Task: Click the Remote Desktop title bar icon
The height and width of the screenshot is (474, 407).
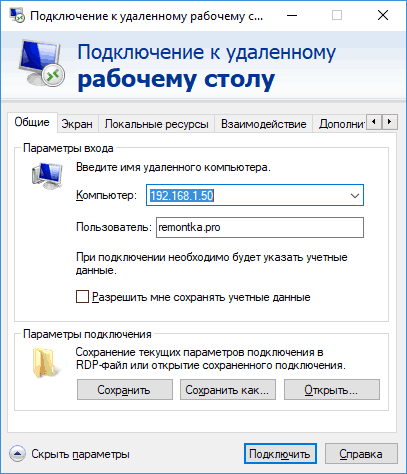Action: (x=17, y=15)
